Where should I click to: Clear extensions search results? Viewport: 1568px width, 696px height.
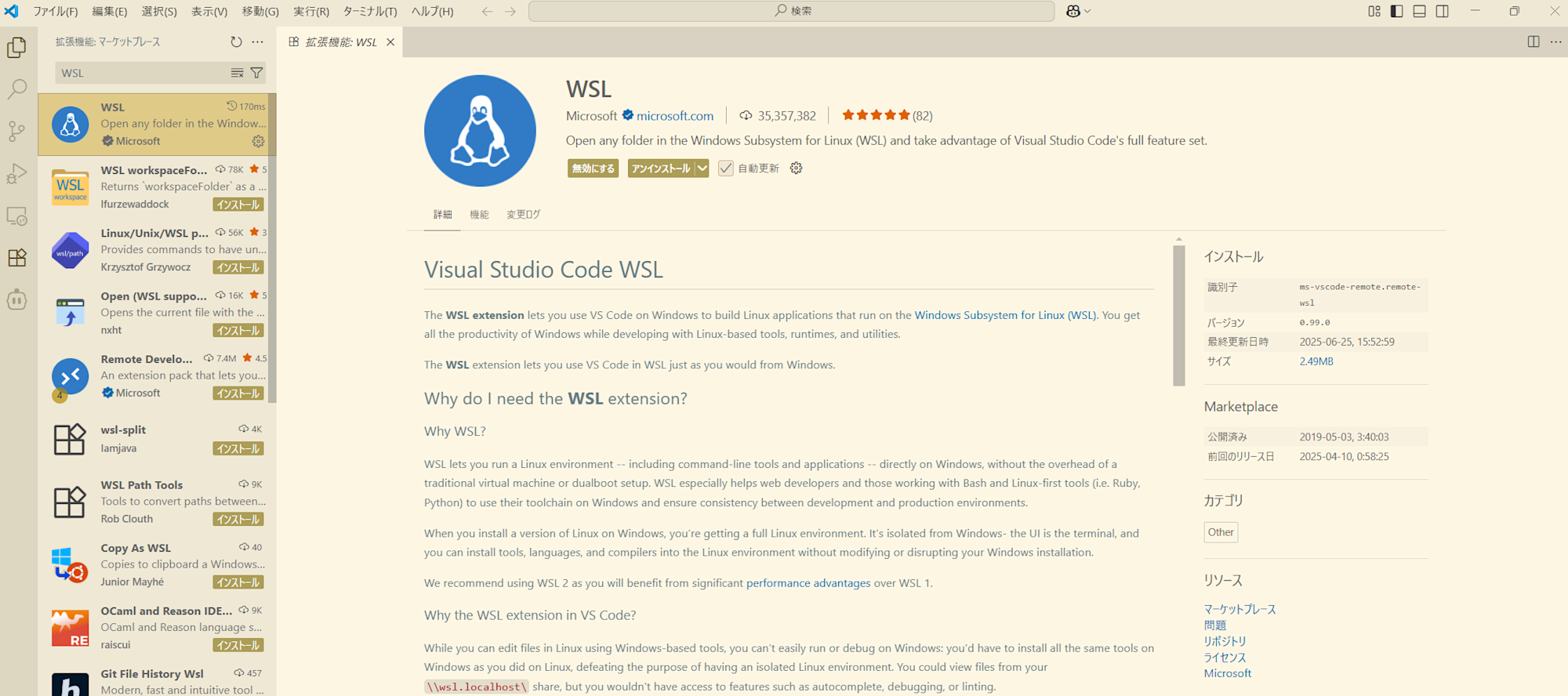(237, 73)
